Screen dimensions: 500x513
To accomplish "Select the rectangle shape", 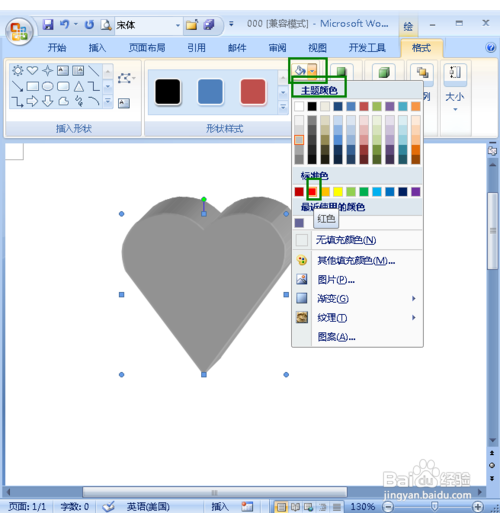I will coord(32,87).
